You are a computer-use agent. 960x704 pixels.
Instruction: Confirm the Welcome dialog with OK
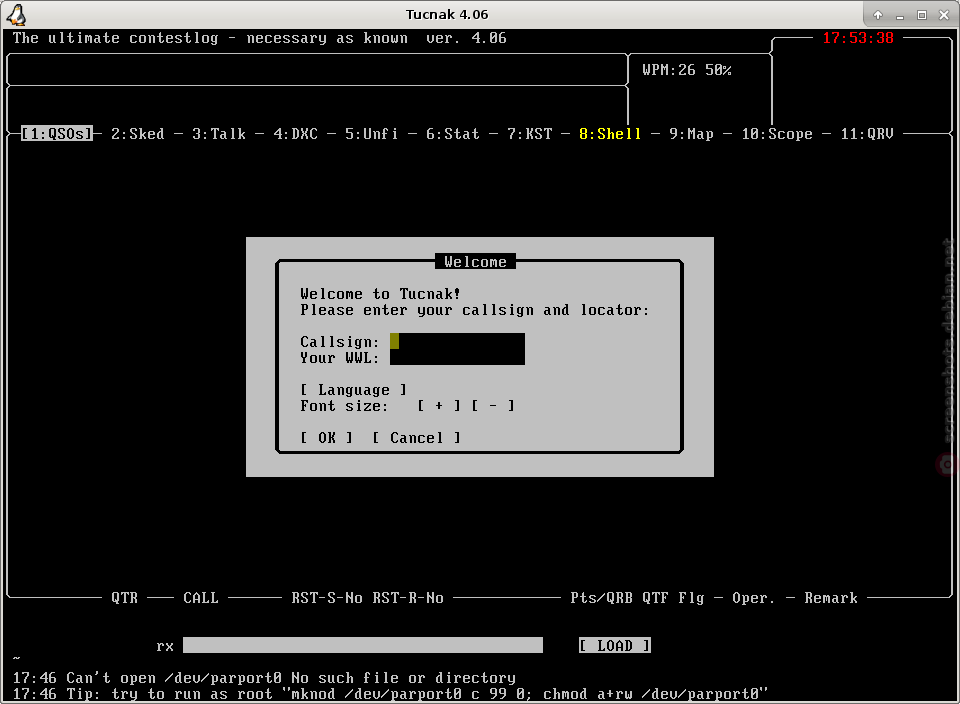[326, 437]
